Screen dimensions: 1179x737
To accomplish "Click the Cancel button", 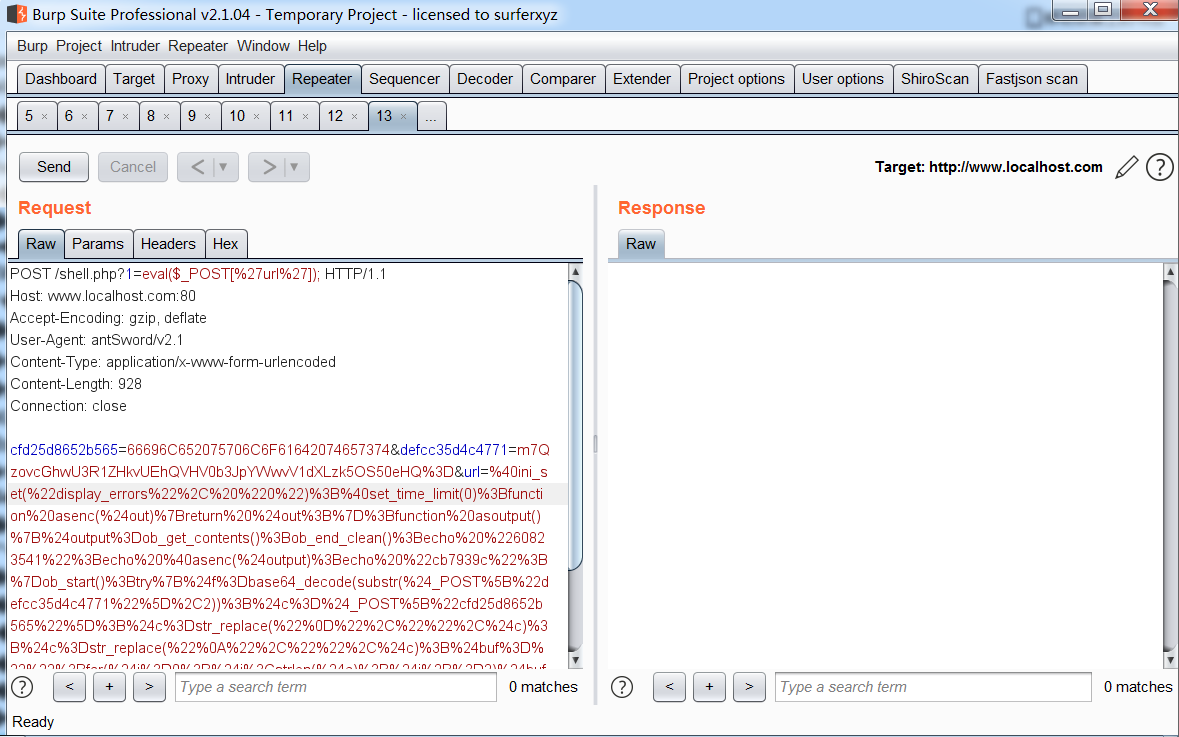I will (x=133, y=167).
